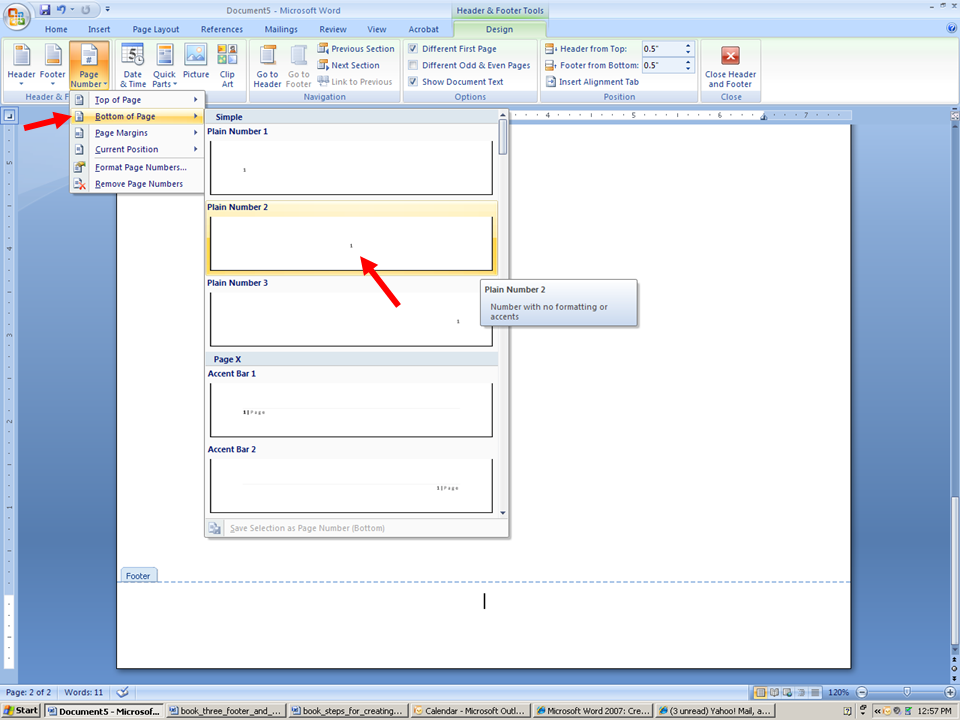Switch to Calendar - Microsoft Outlook taskbar item
This screenshot has width=960, height=720.
pos(470,711)
